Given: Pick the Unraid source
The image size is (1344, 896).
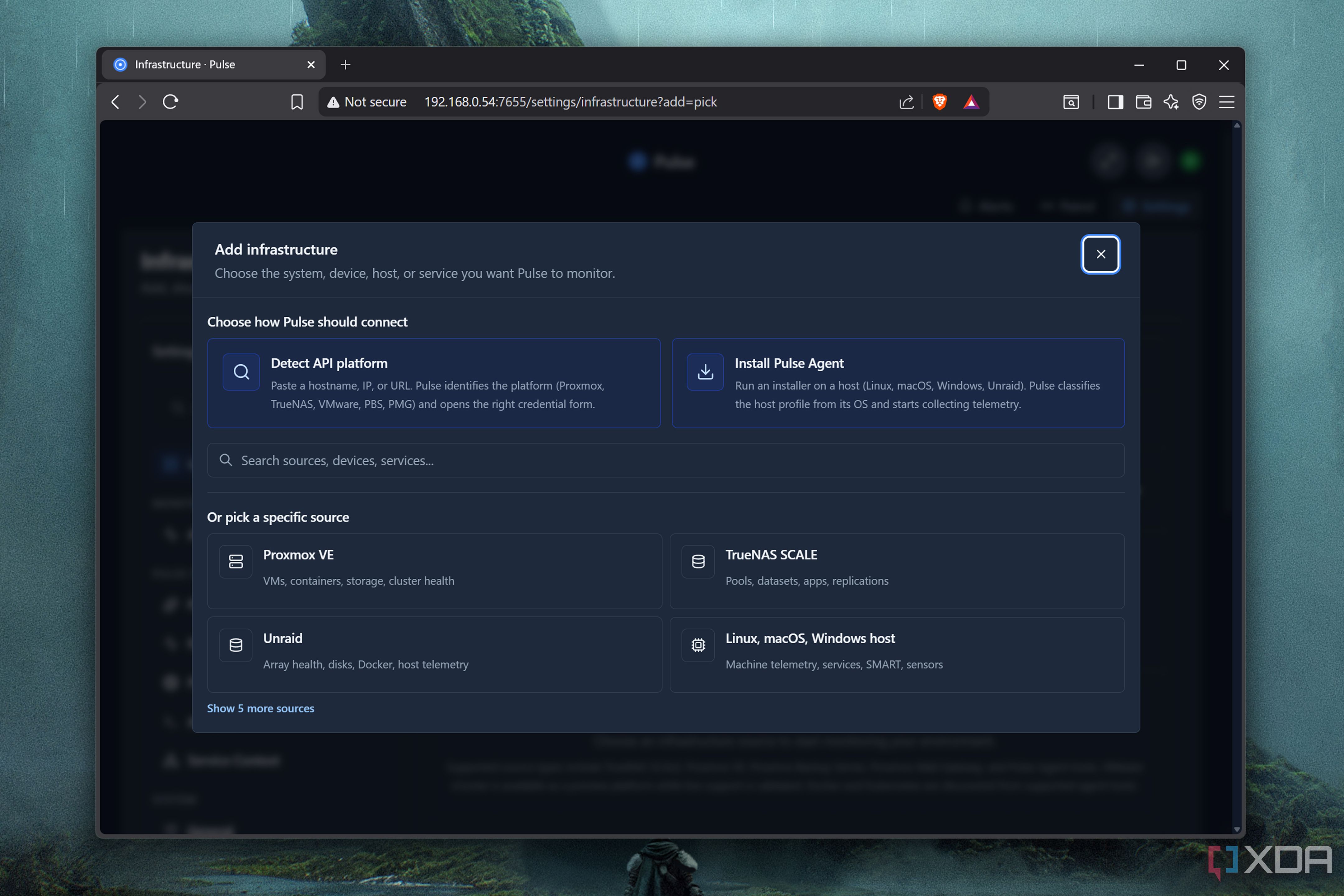Looking at the screenshot, I should click(434, 655).
